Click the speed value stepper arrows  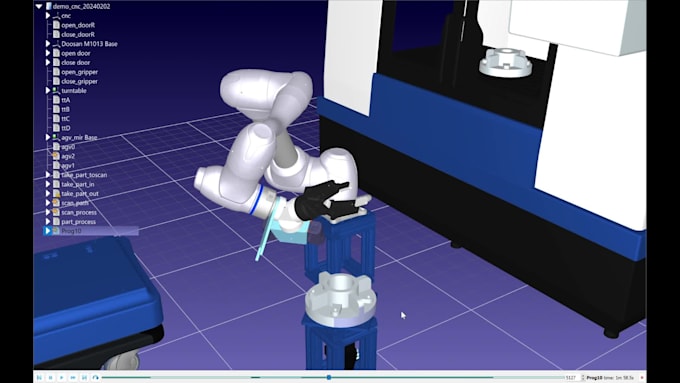[x=583, y=378]
